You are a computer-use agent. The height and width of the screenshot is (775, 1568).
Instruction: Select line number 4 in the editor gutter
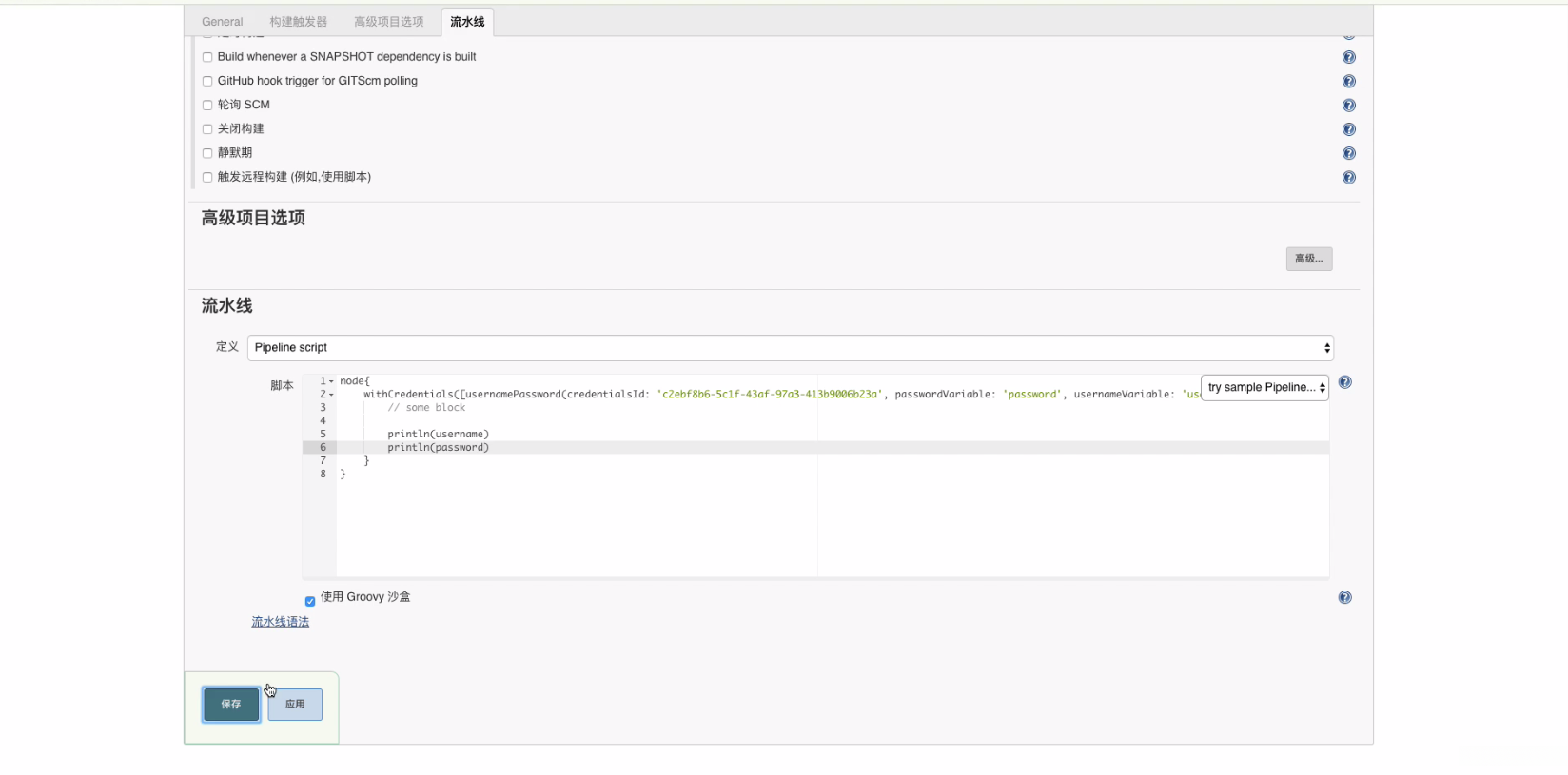(x=323, y=421)
